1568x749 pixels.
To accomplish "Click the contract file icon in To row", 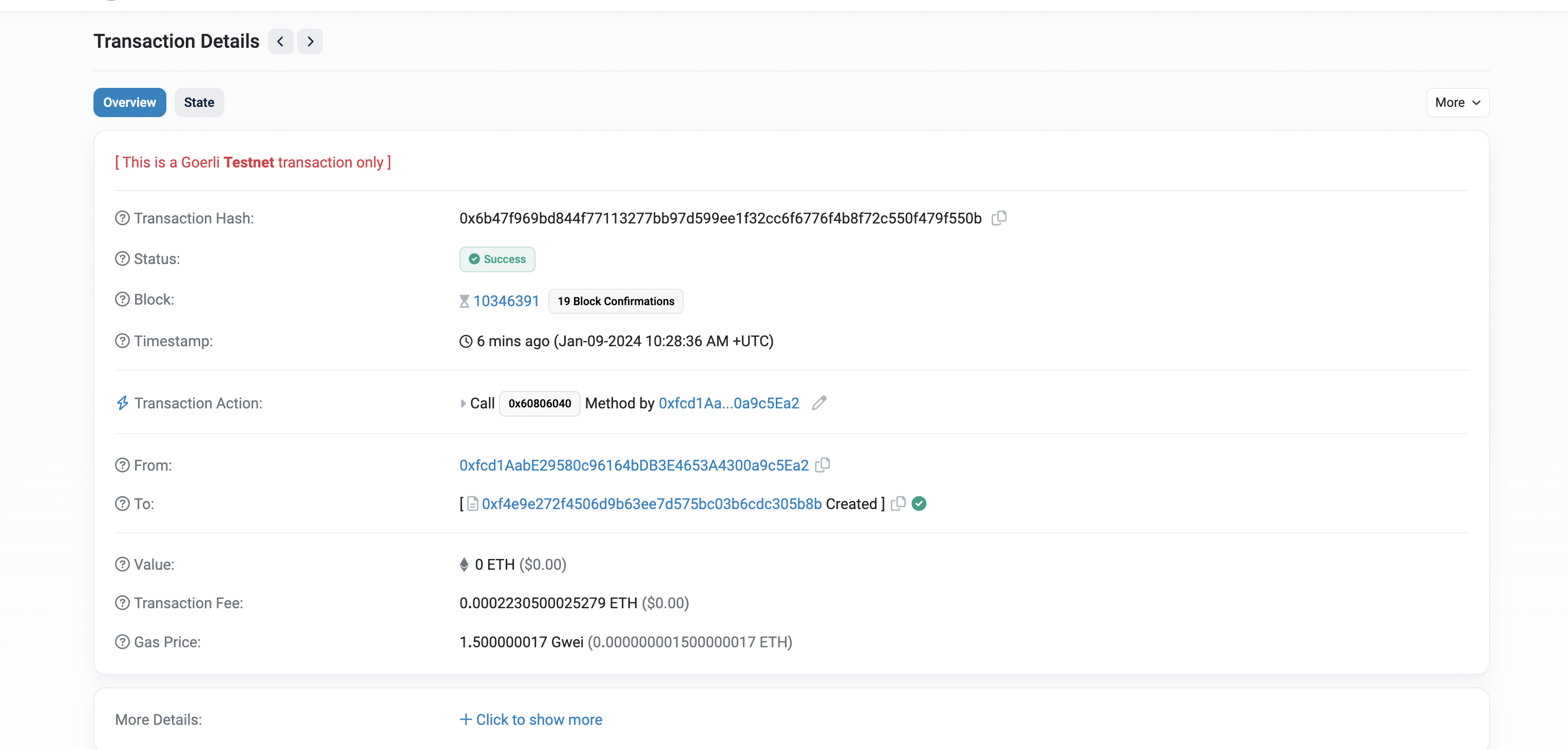I will point(472,503).
